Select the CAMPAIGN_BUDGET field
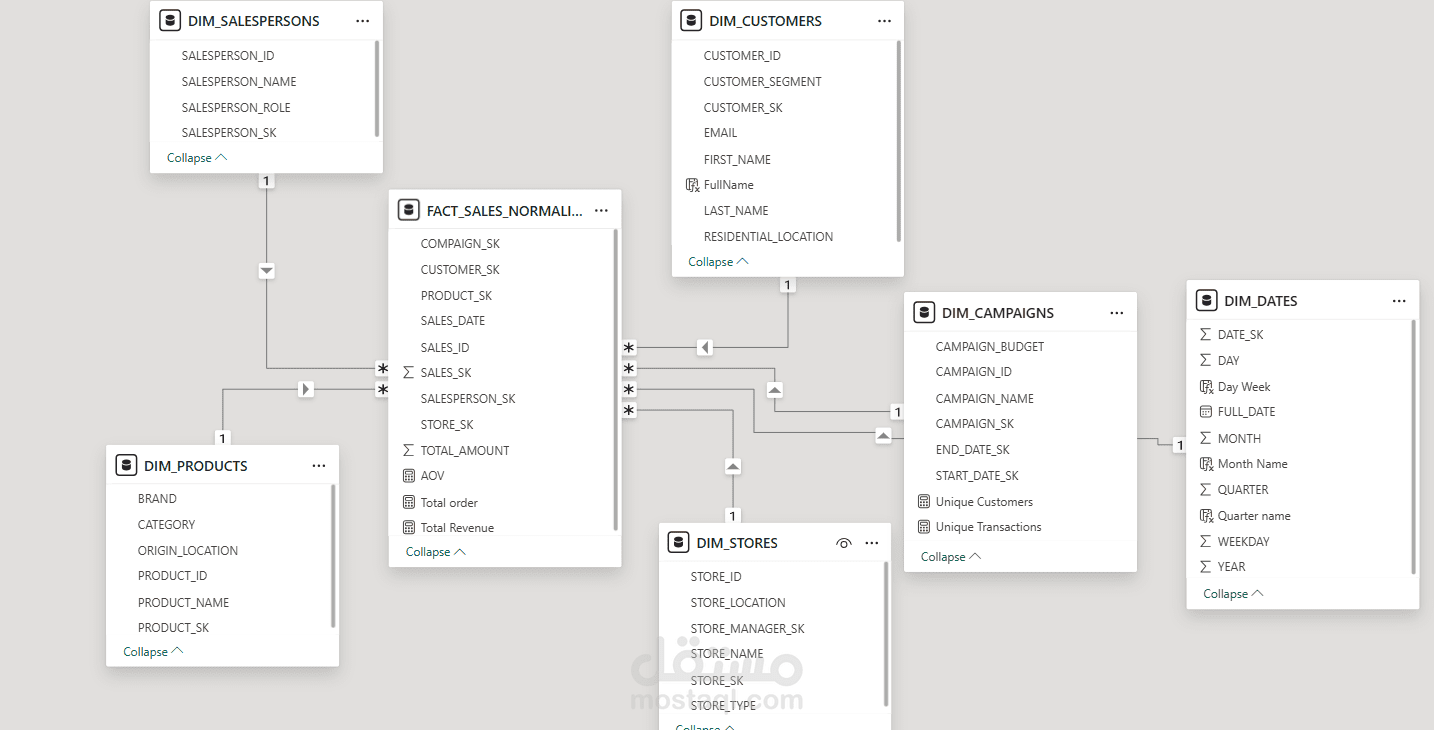Screen dimensions: 1434x730 tap(989, 347)
